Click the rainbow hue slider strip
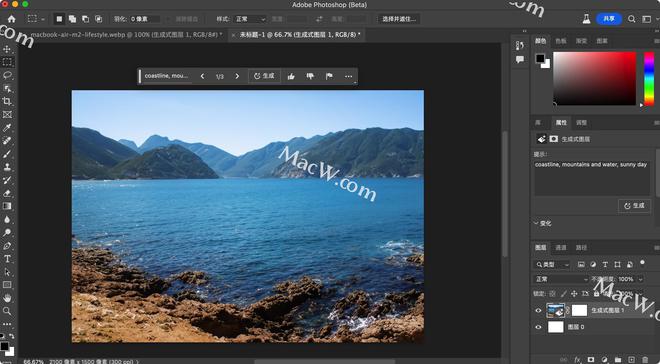 [649, 79]
